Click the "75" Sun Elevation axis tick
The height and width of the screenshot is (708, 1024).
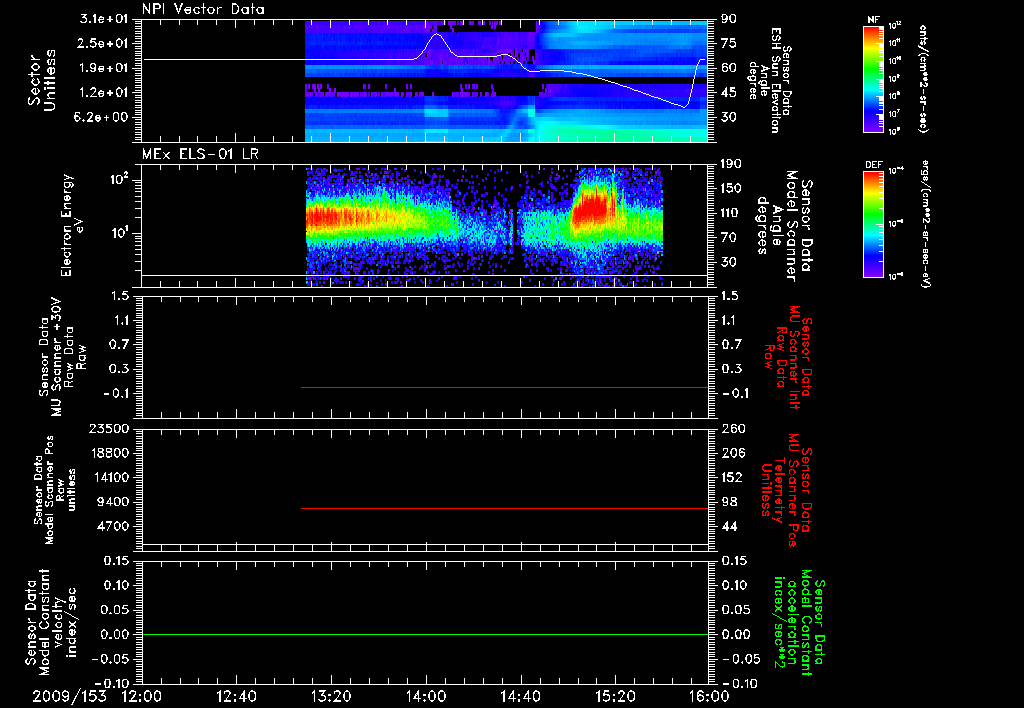pos(729,43)
